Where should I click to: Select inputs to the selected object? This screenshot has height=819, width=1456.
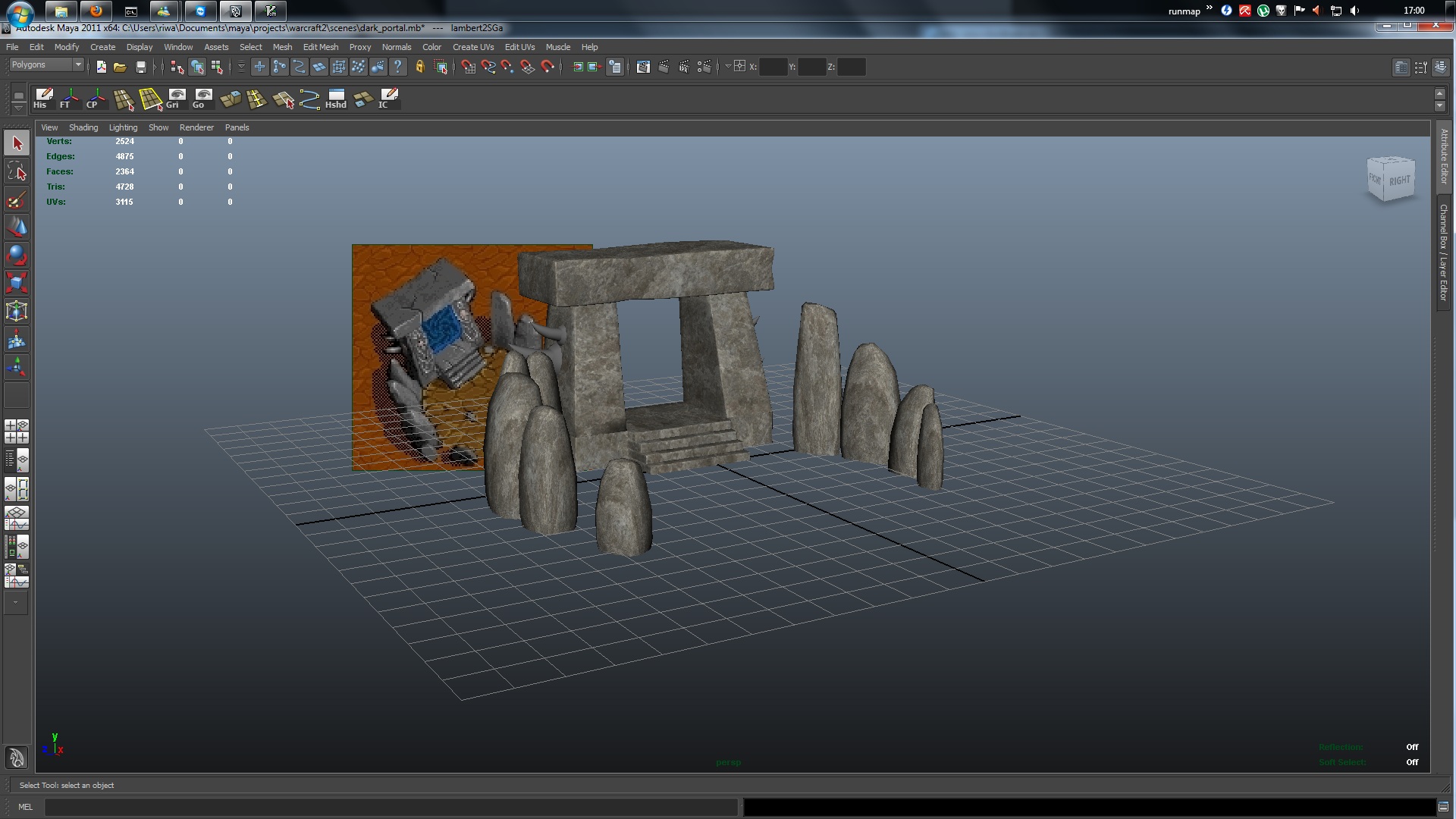coord(578,67)
